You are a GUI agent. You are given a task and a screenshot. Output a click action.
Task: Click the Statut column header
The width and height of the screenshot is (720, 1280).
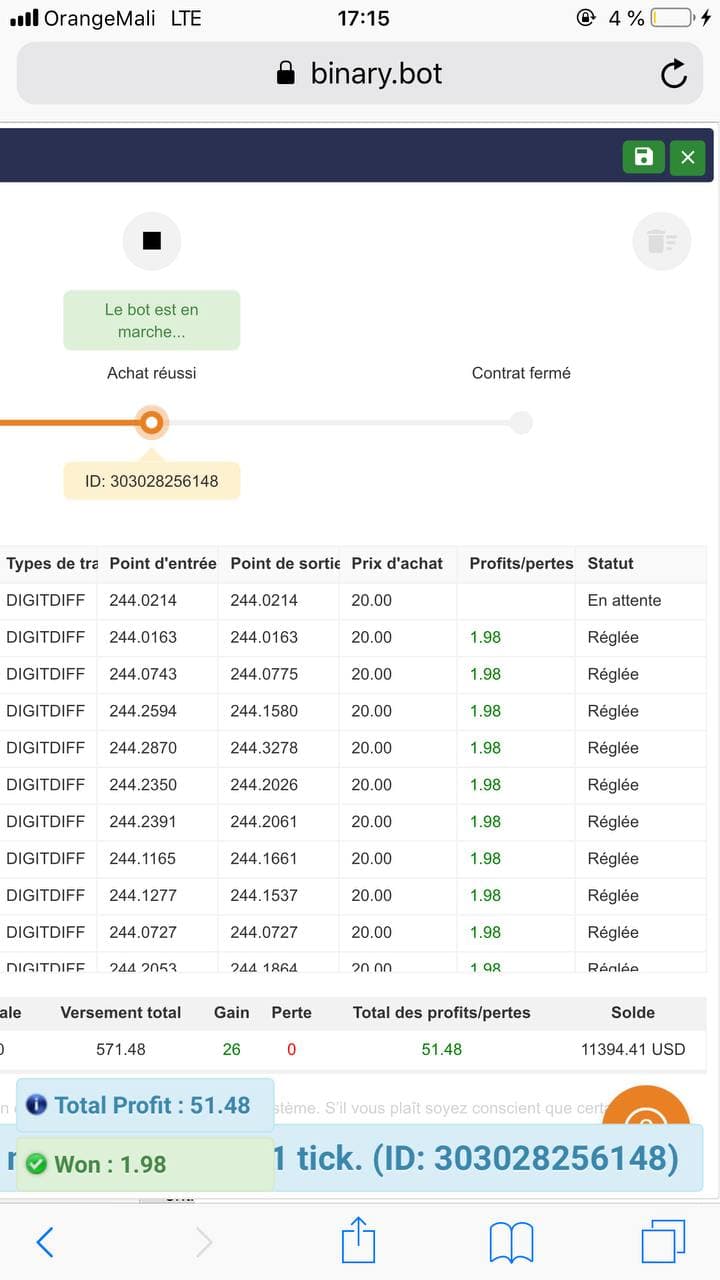[x=612, y=563]
